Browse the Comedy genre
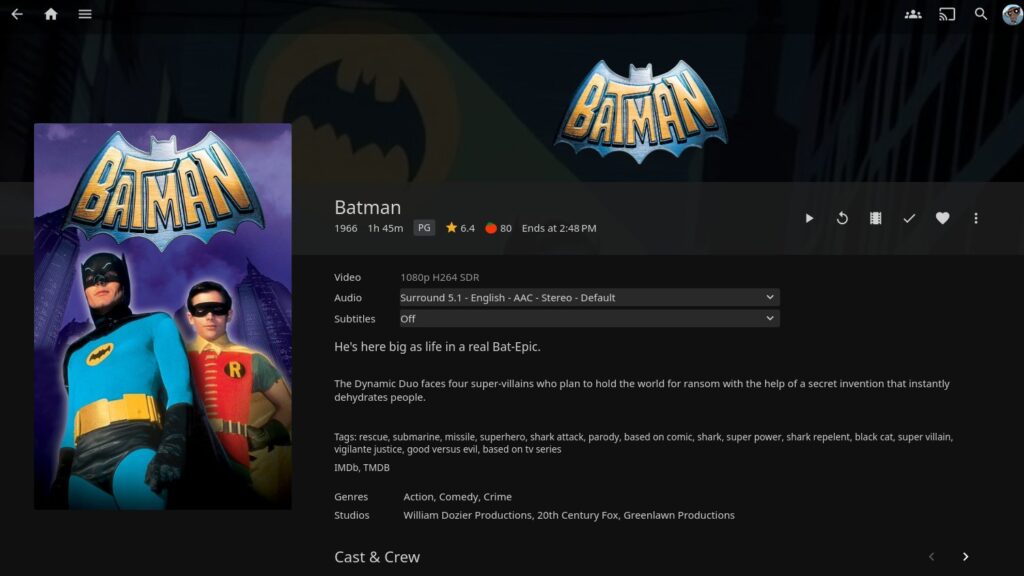Screen dimensions: 1024x576 coord(458,497)
